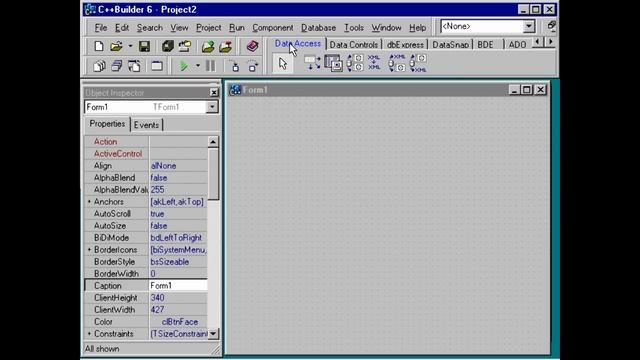Open the Form1 object selector dropdown
This screenshot has height=360, width=640.
[x=212, y=107]
